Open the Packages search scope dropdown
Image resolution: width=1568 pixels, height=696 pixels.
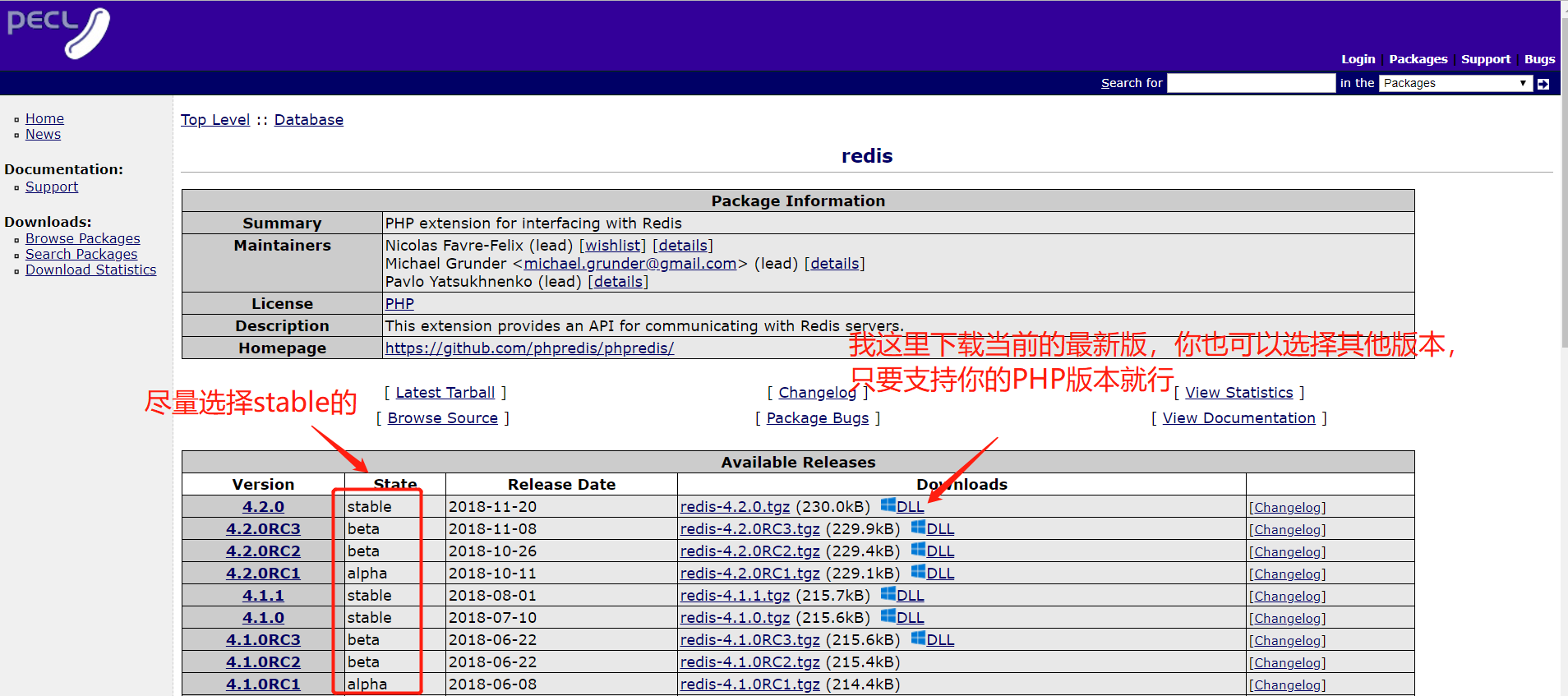pos(1455,83)
